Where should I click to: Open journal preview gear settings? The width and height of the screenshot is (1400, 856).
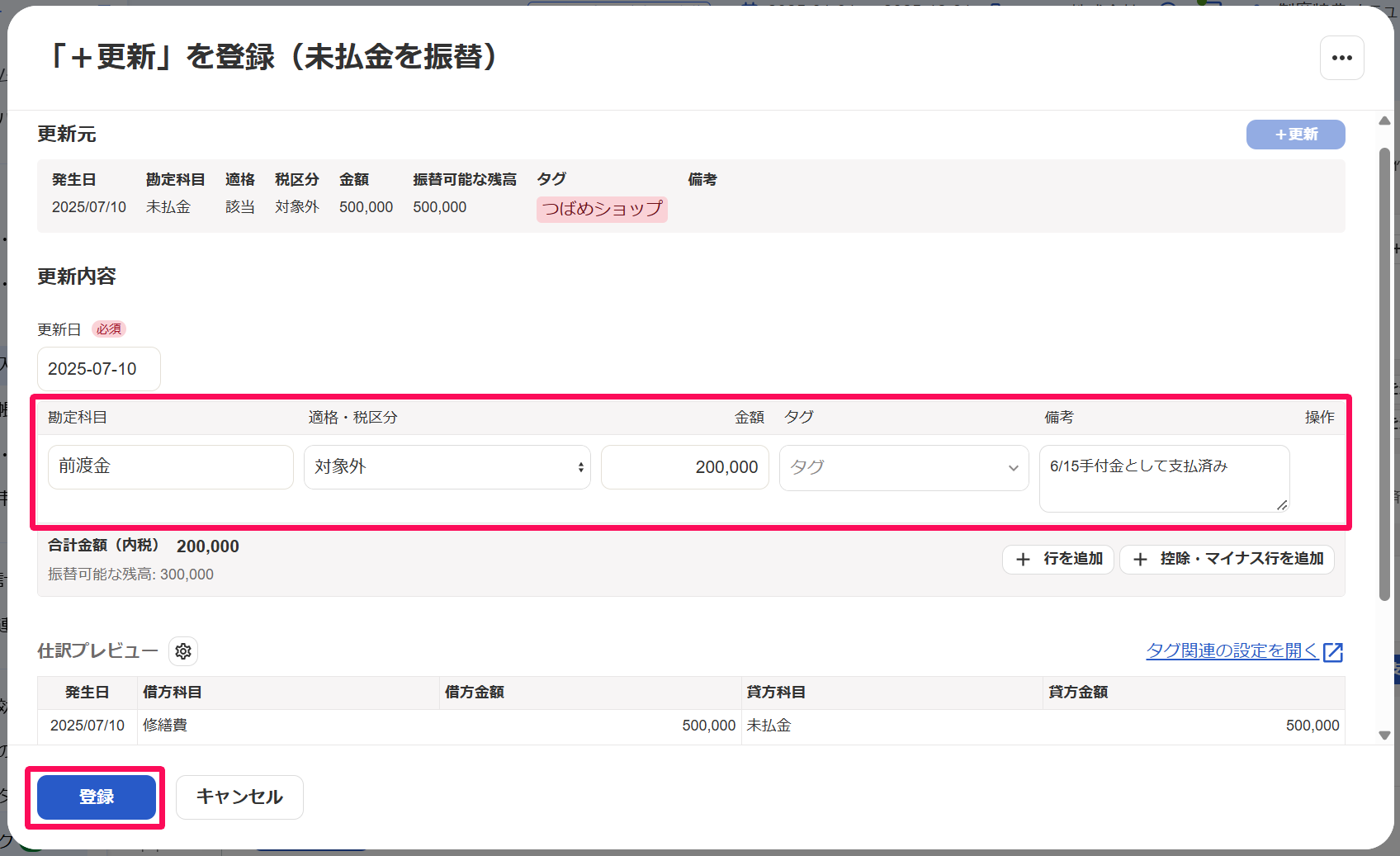pos(183,651)
